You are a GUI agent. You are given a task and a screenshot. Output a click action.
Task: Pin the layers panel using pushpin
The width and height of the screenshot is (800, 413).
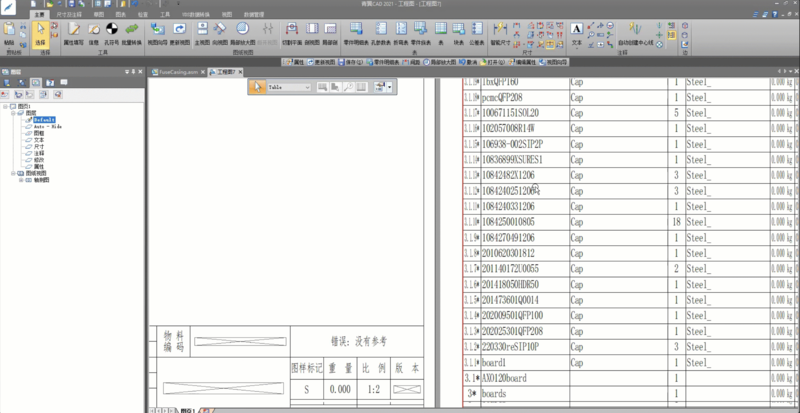(134, 72)
